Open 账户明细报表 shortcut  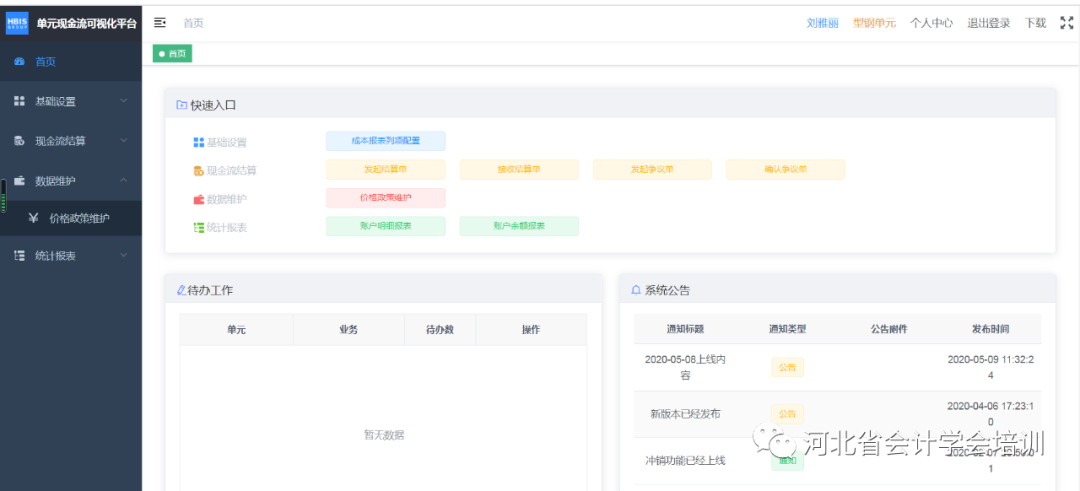386,226
